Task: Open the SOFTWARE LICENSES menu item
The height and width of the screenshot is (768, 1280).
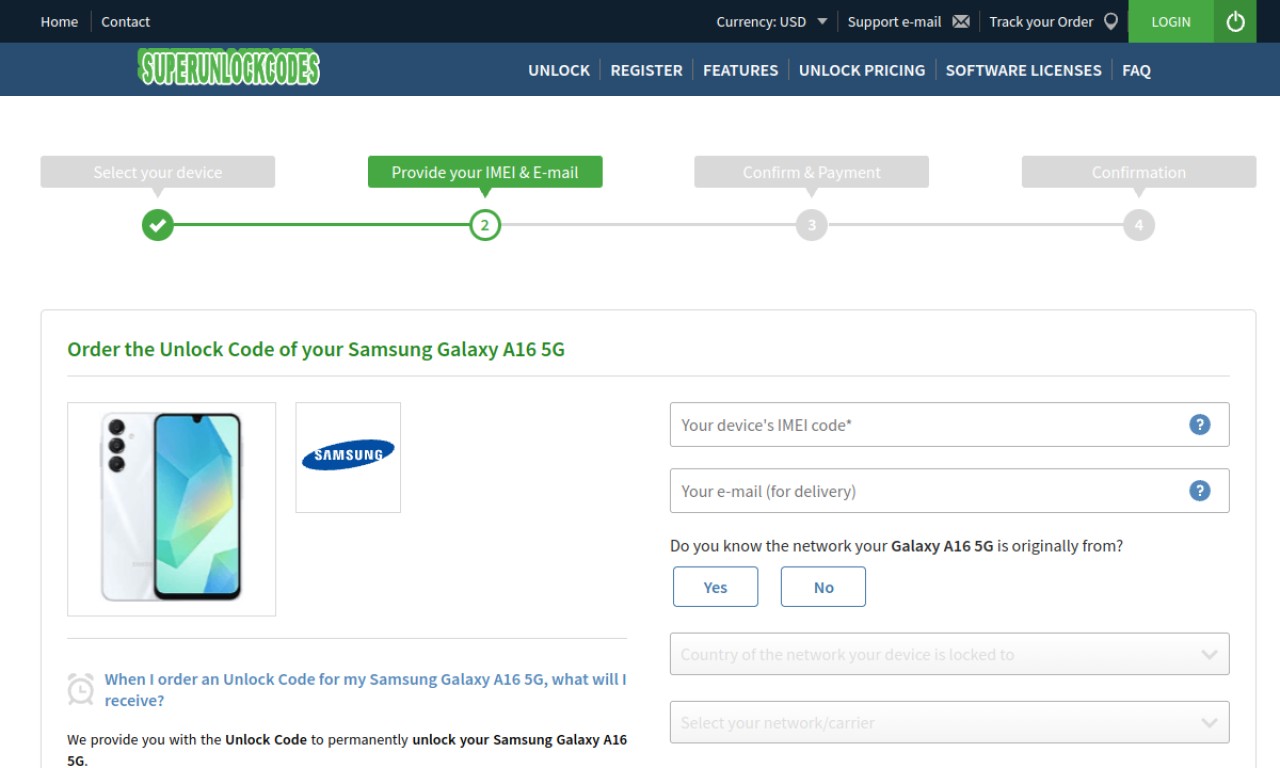Action: [1023, 70]
